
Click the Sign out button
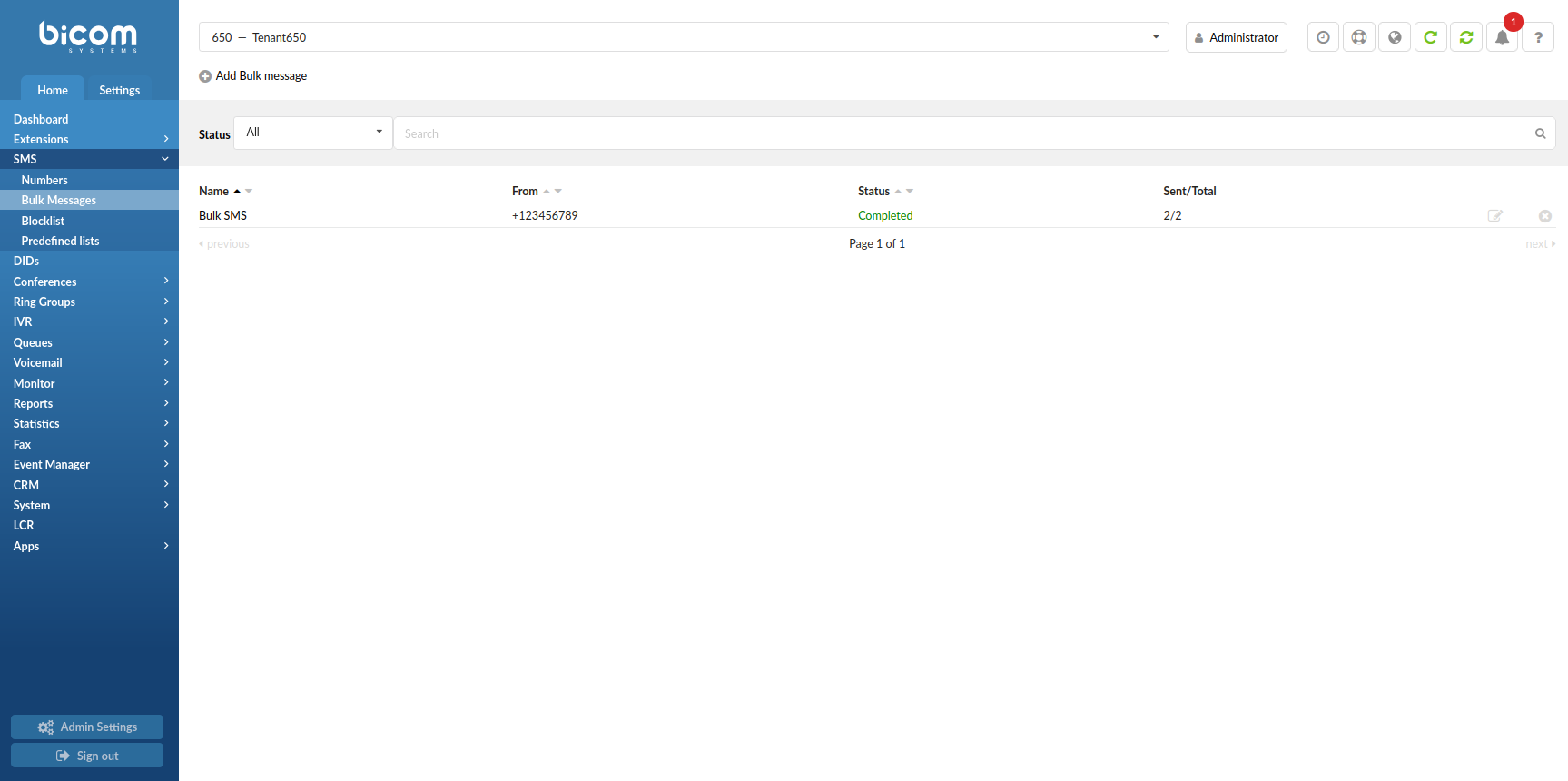(87, 756)
